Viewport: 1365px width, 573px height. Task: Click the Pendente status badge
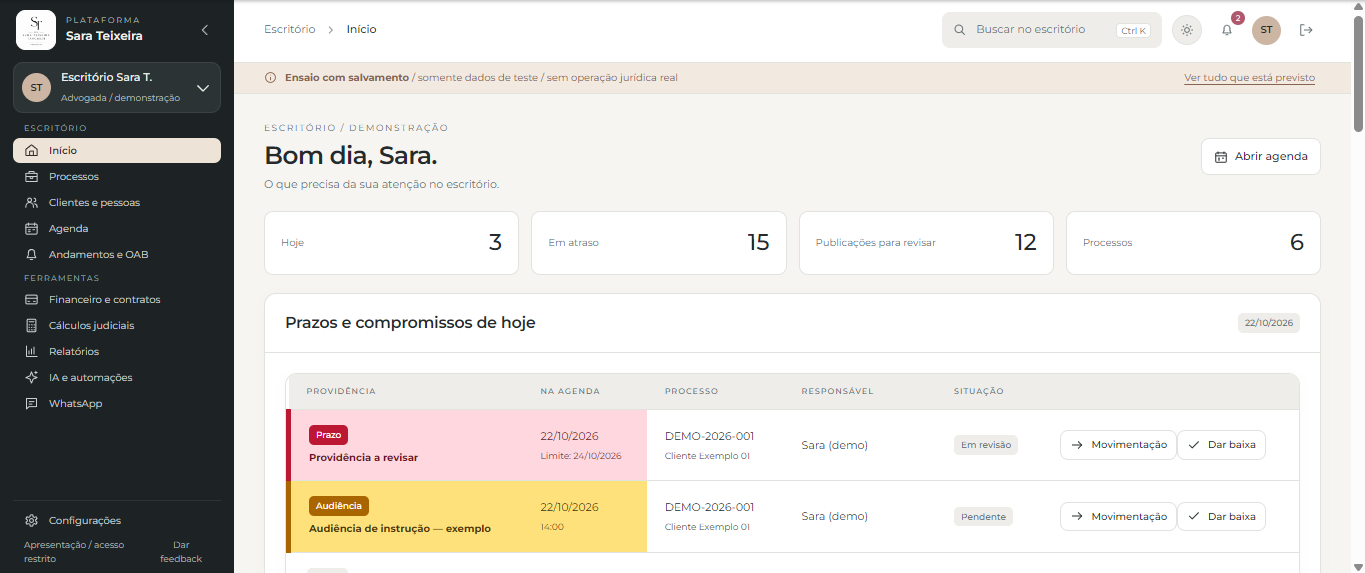tap(983, 517)
